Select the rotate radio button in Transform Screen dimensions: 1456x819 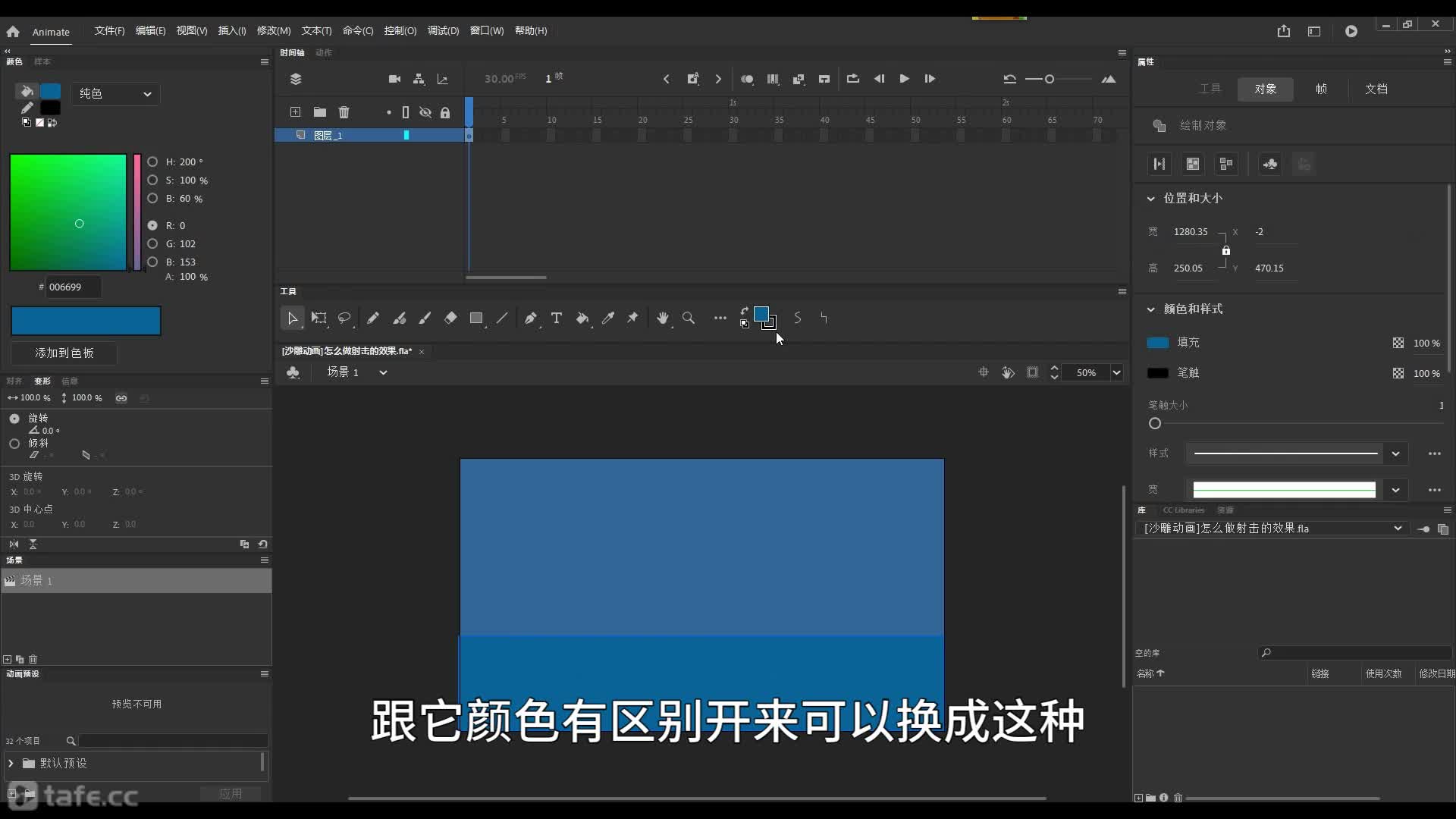click(x=14, y=419)
